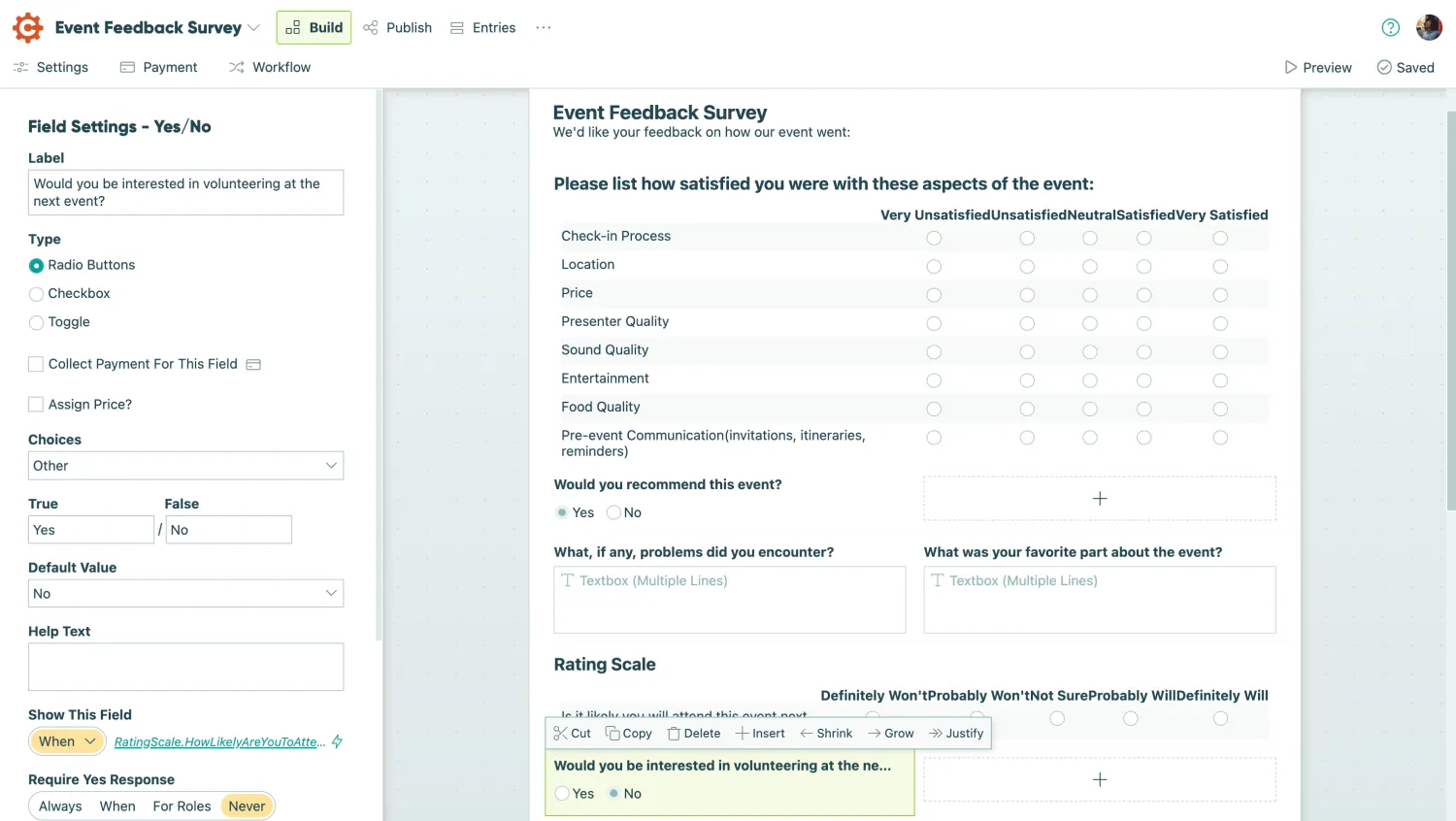The image size is (1456, 821).
Task: Open conditions via lightning bolt icon
Action: click(337, 740)
